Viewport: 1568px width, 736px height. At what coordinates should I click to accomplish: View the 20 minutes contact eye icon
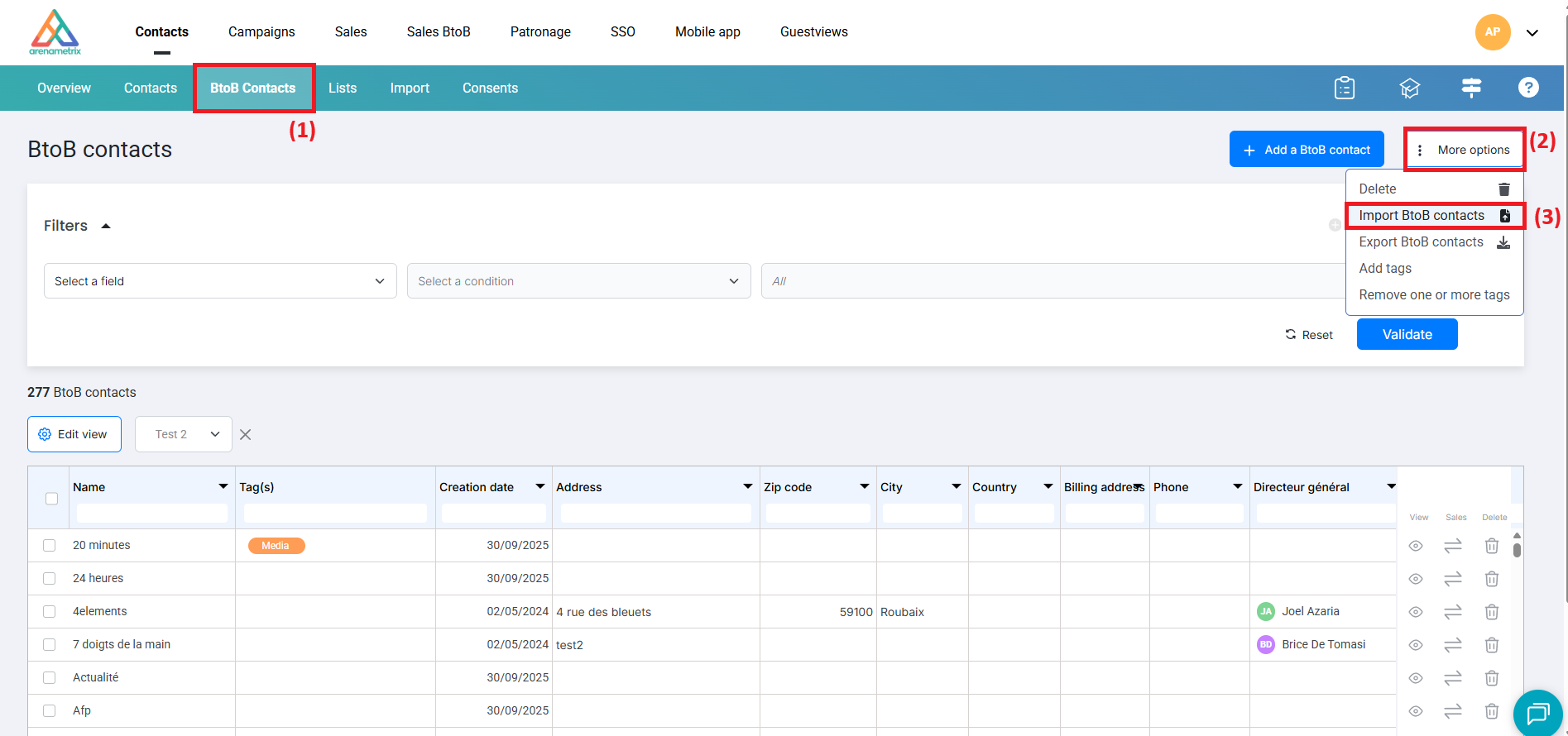(x=1416, y=546)
